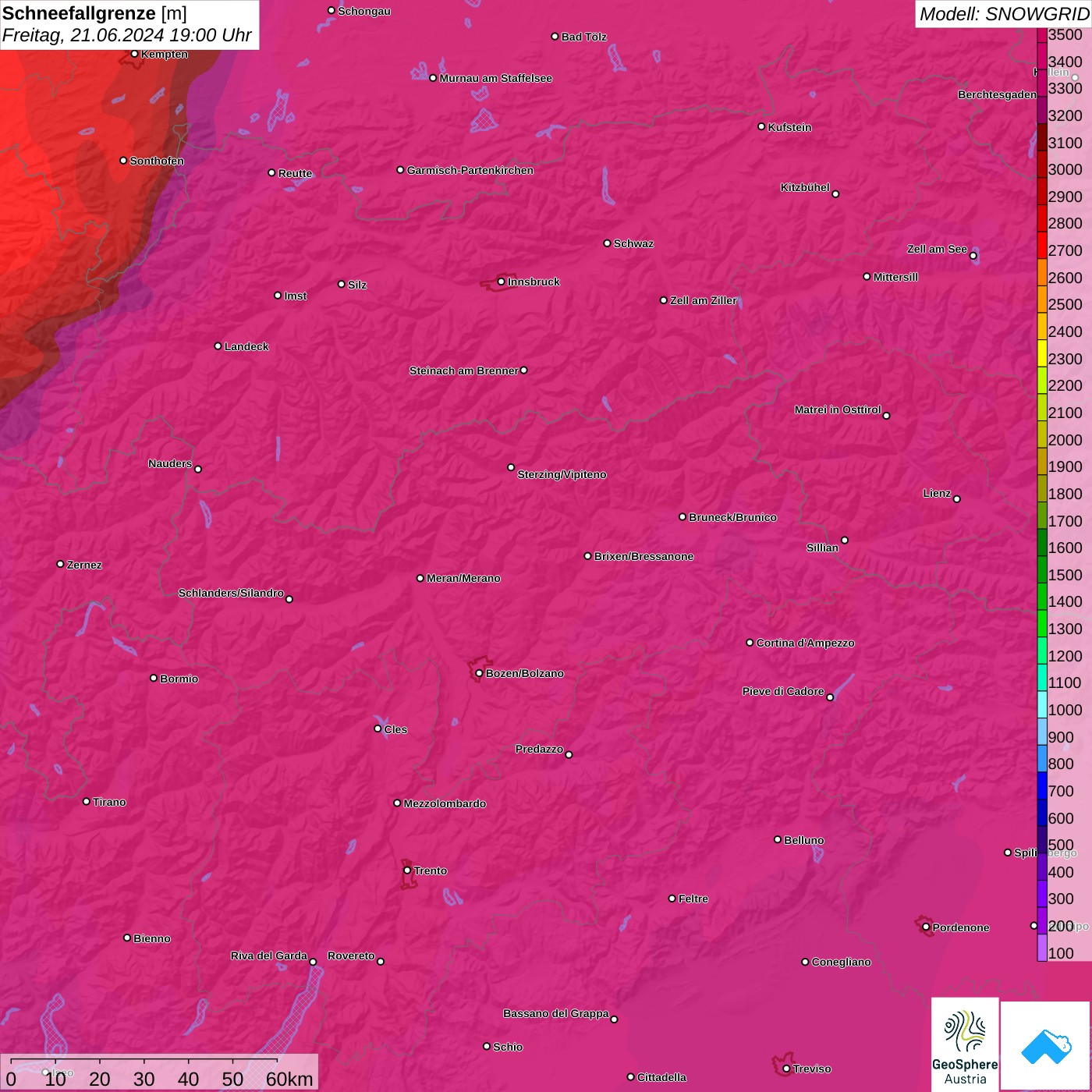Click the Zell am Ziller label
Screen dimensions: 1092x1092
click(704, 300)
